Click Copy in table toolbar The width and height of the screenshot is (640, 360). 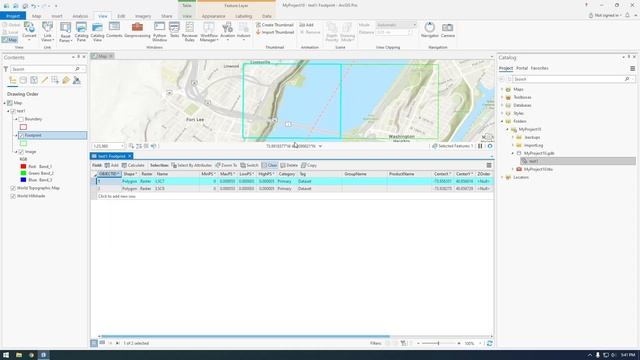pyautogui.click(x=309, y=165)
